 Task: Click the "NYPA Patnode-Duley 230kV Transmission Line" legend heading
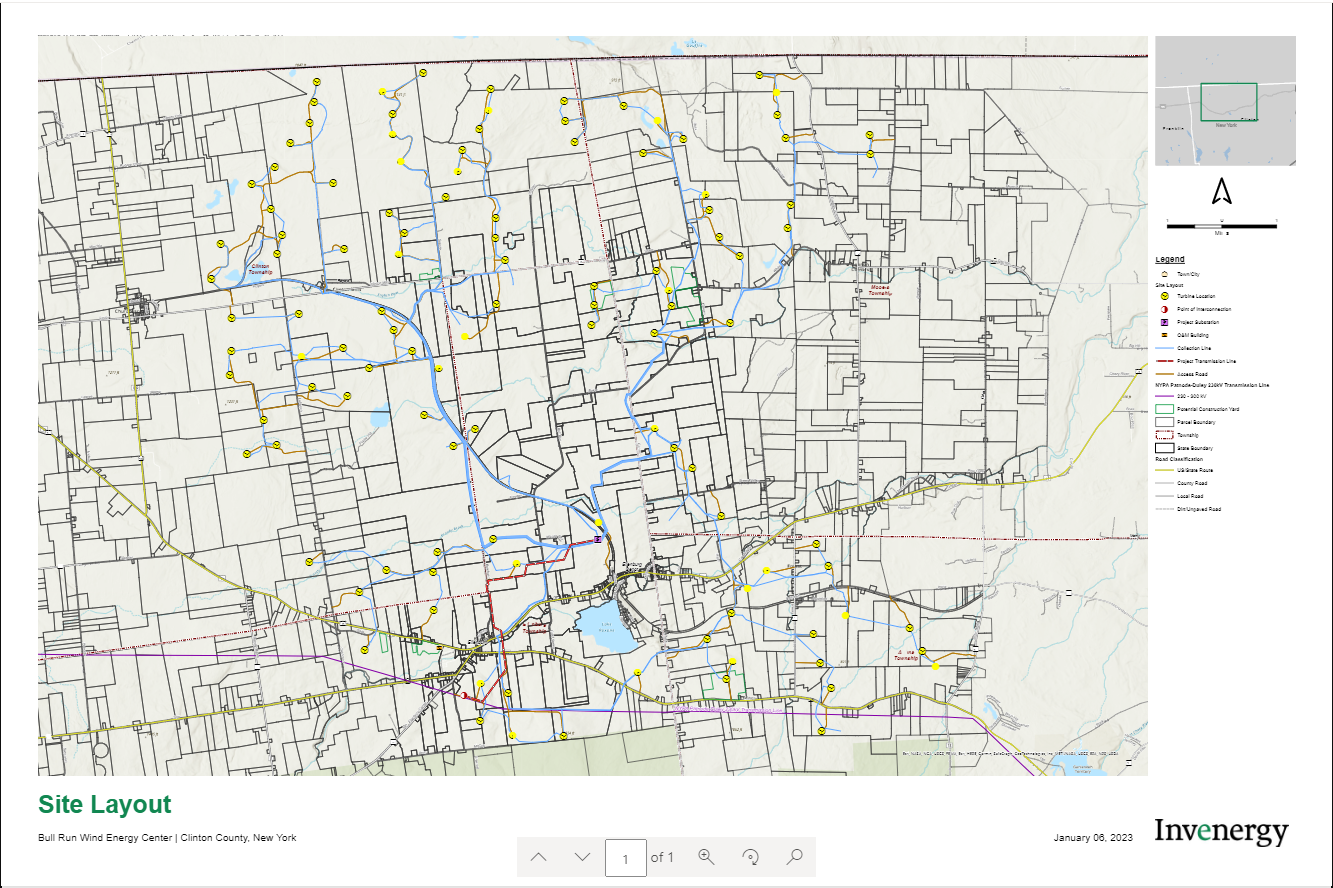pyautogui.click(x=1212, y=385)
